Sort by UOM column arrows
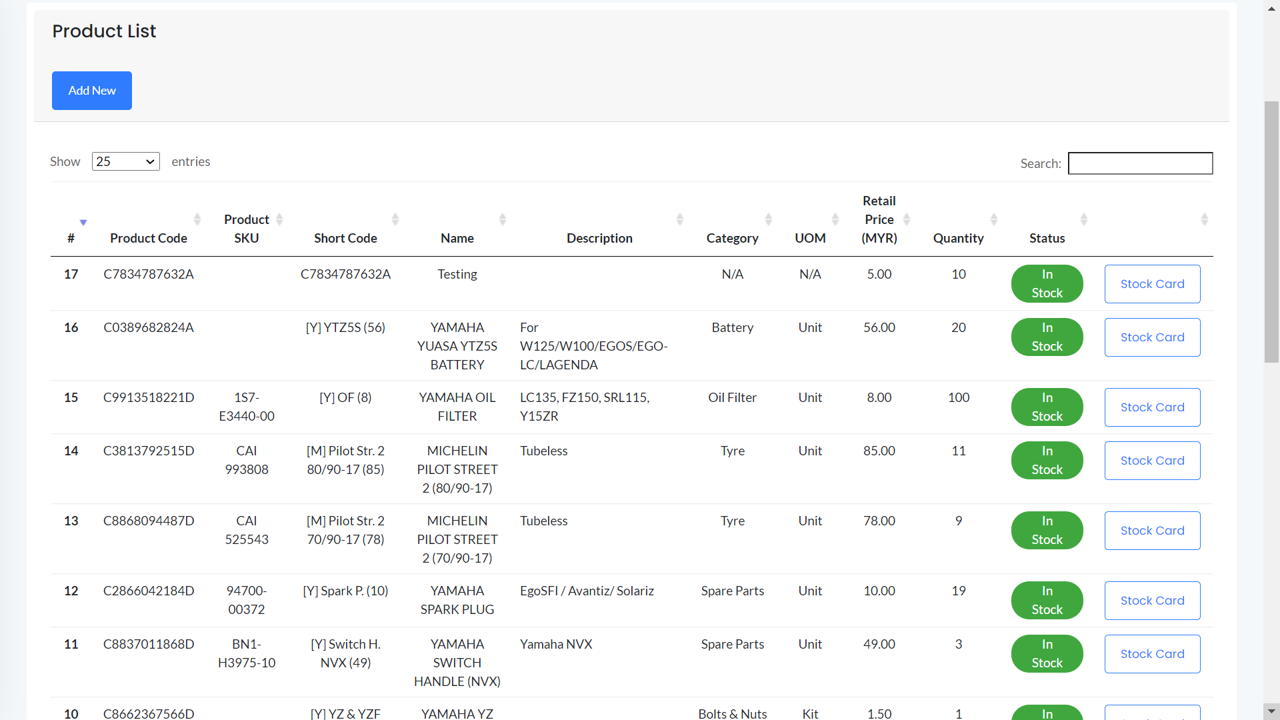Viewport: 1280px width, 720px height. [835, 219]
